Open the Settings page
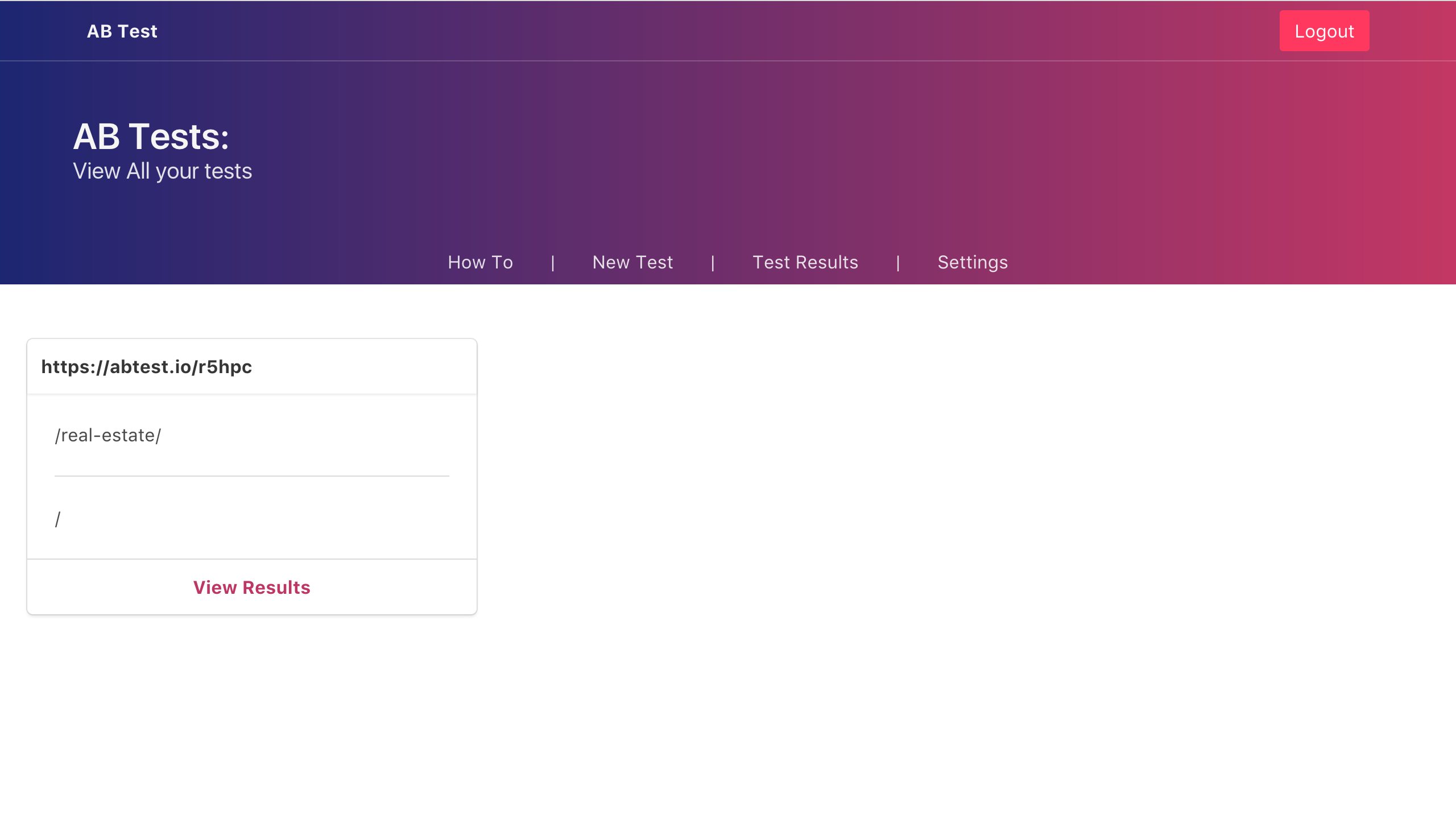 [973, 262]
